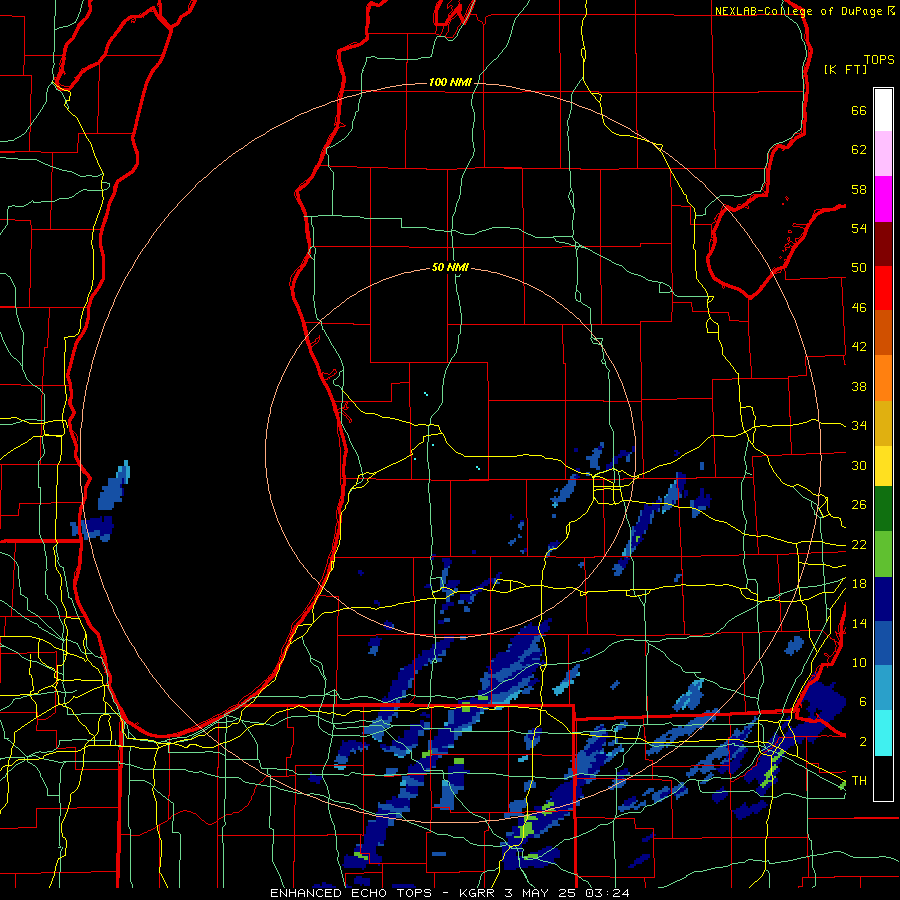Click the light pink 62 kft legend color
This screenshot has height=900, width=900.
883,154
